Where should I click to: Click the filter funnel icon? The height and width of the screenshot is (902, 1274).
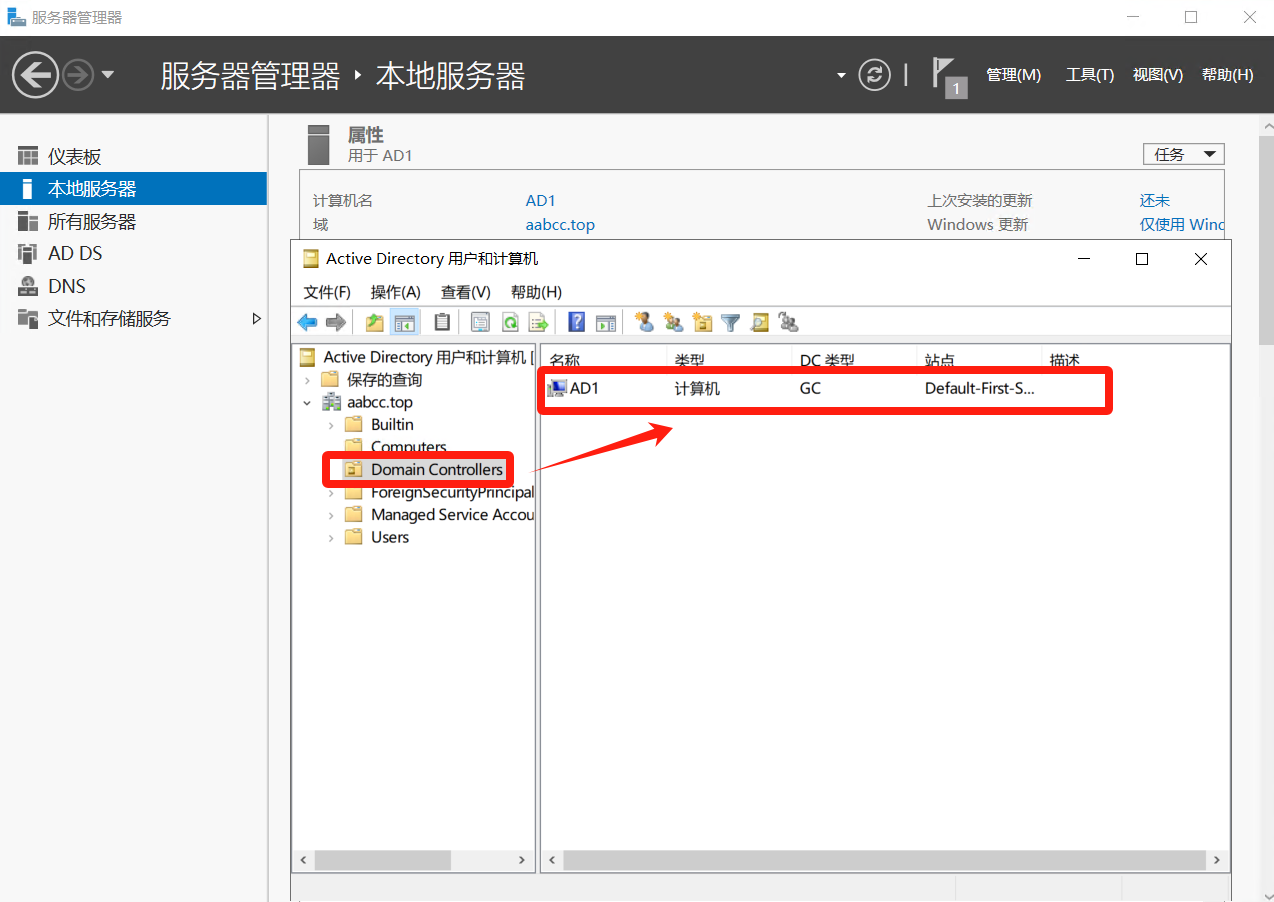click(x=731, y=322)
